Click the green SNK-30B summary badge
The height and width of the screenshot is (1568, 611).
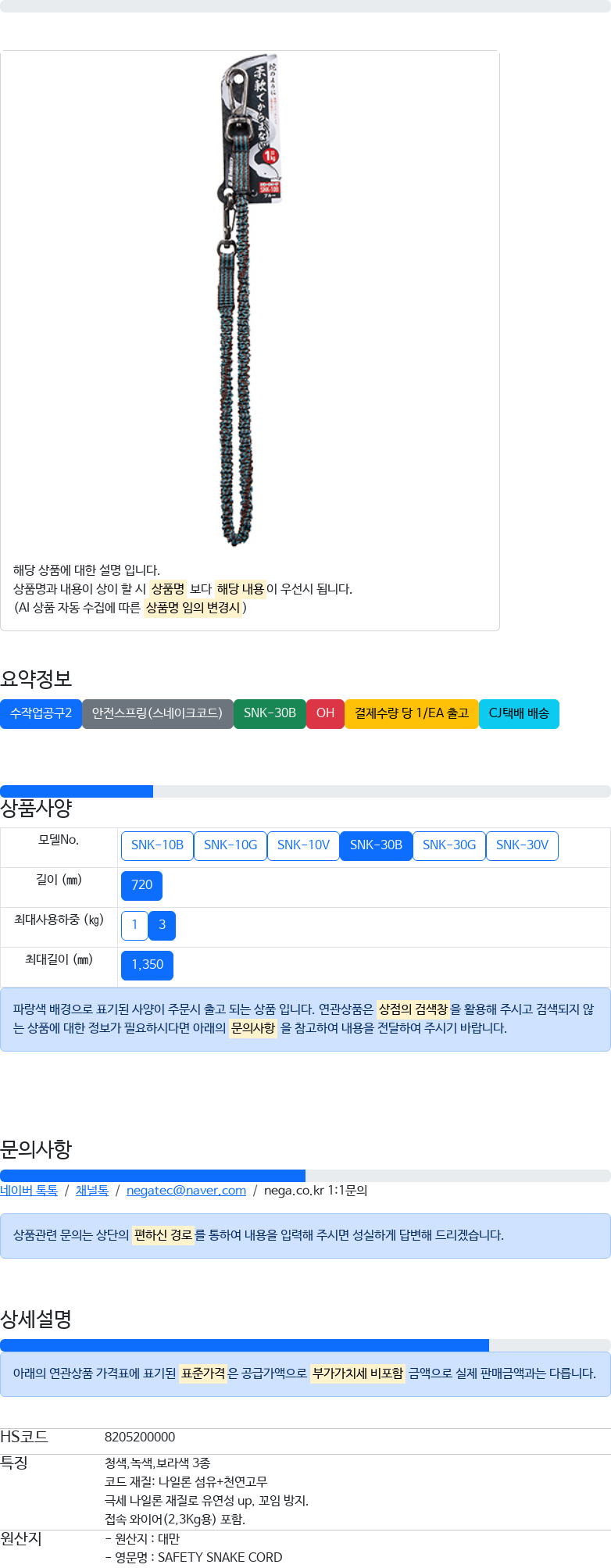click(270, 713)
